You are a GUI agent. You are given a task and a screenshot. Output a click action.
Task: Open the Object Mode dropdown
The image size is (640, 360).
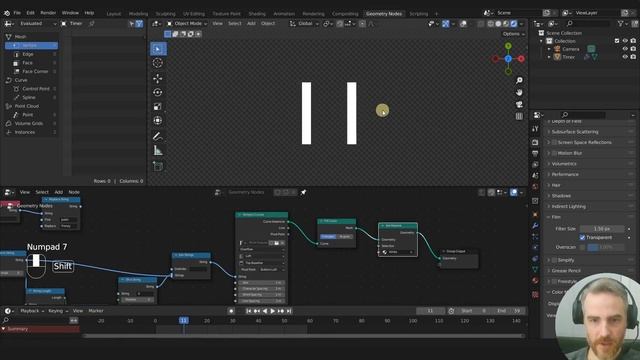click(x=187, y=24)
